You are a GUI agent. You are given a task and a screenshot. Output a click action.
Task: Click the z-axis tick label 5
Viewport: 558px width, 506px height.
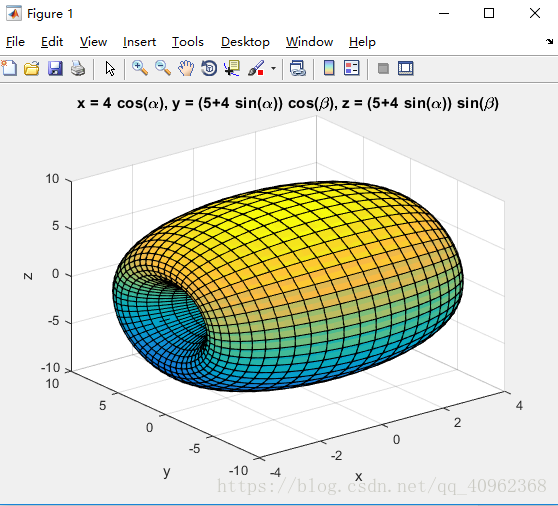(56, 226)
